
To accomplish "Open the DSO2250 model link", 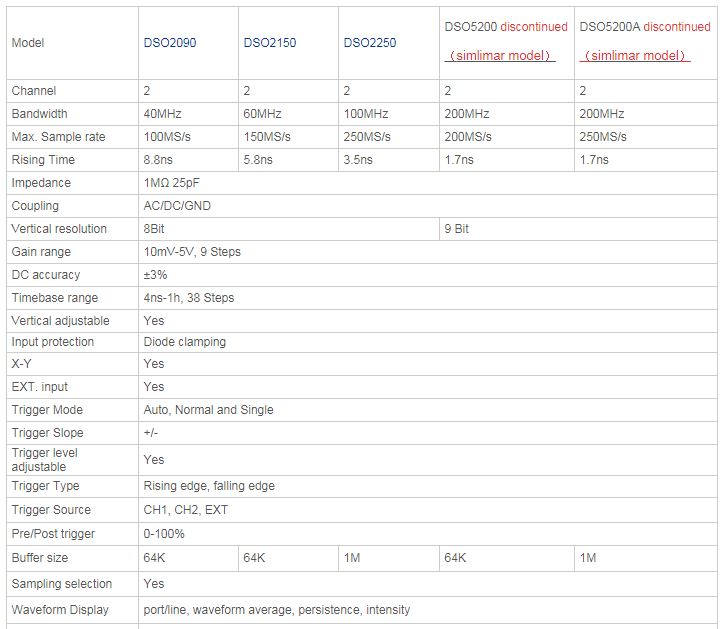I will [x=370, y=43].
